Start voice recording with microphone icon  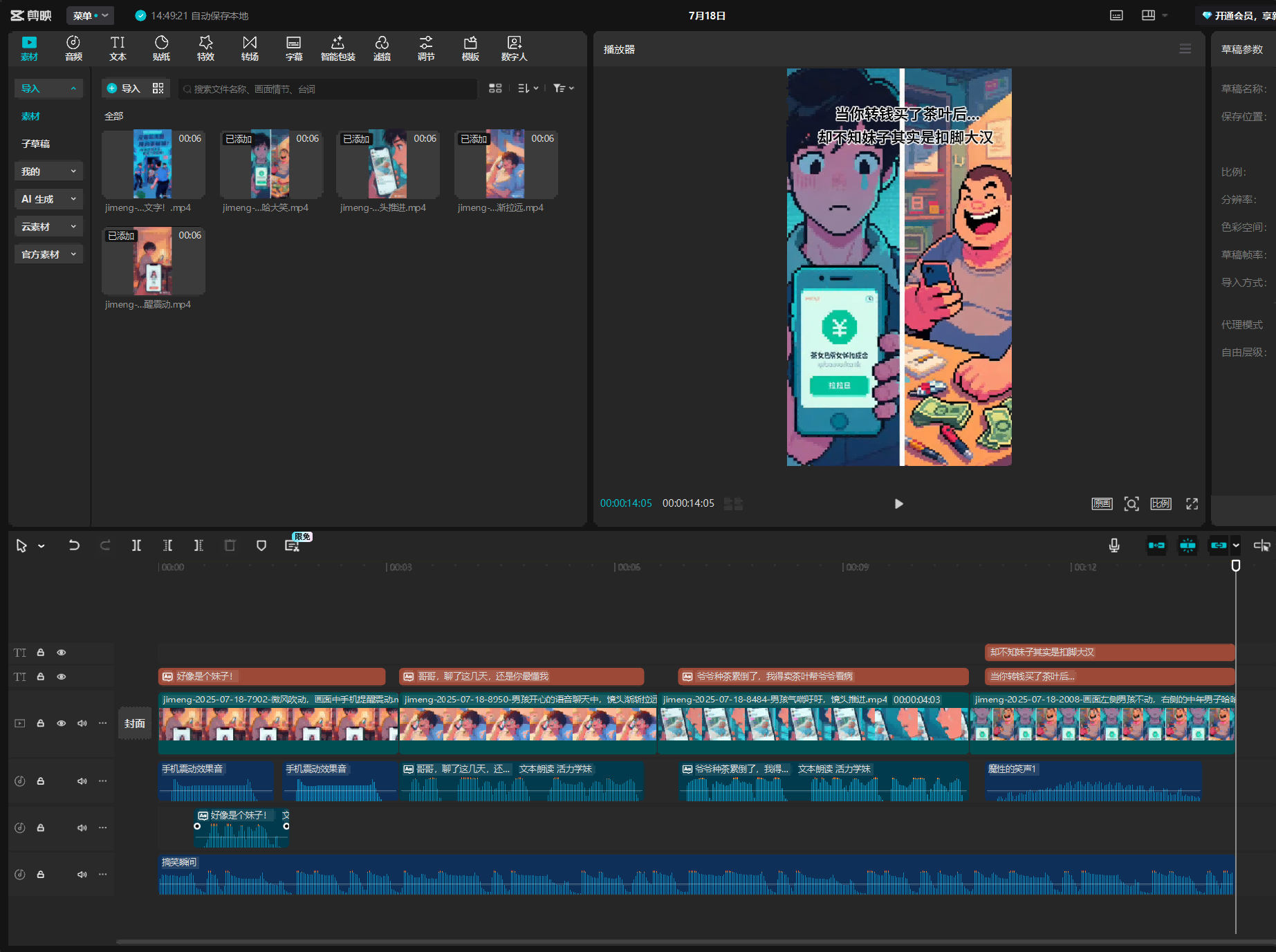tap(1114, 545)
